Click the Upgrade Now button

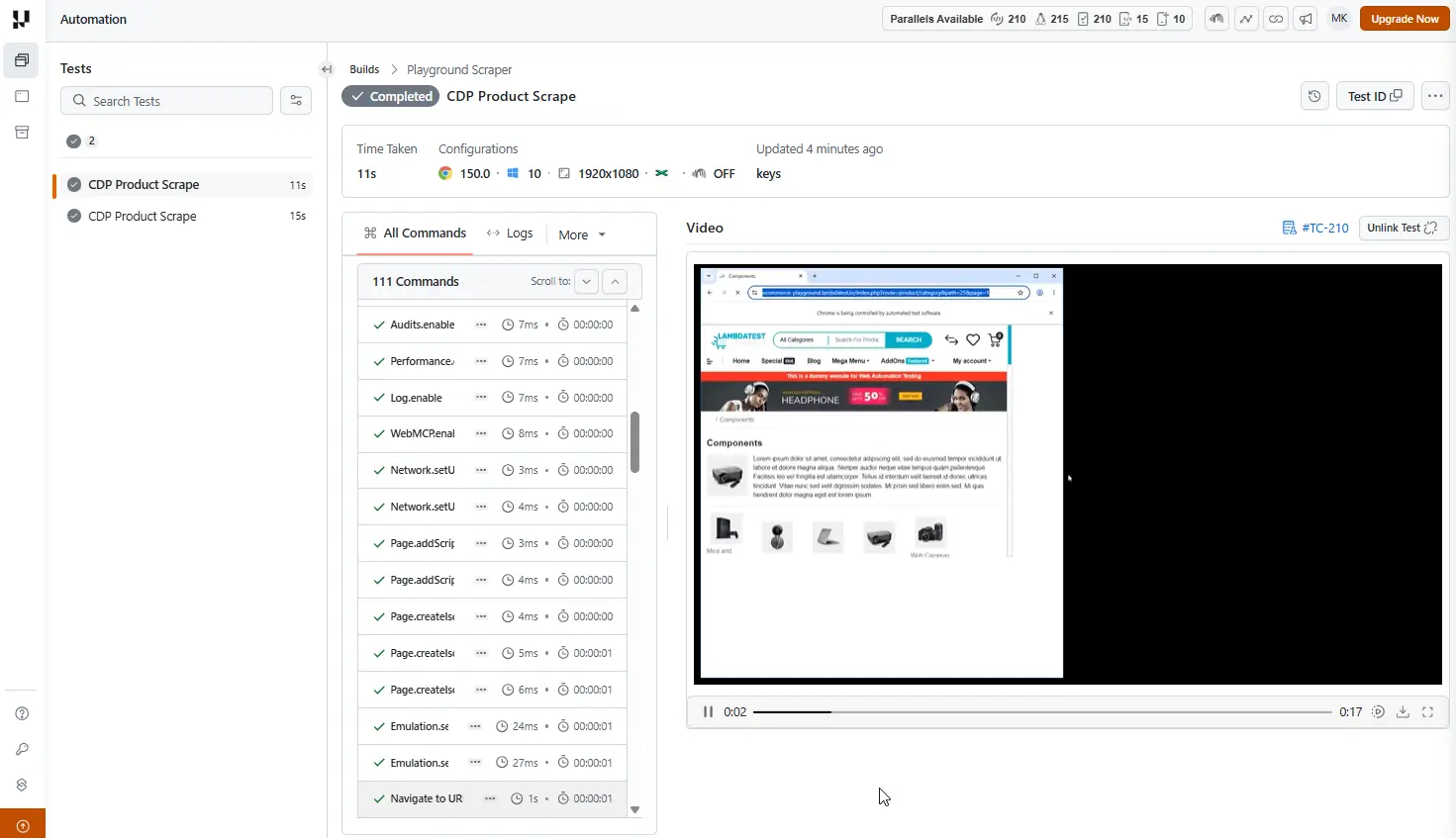(x=1405, y=19)
